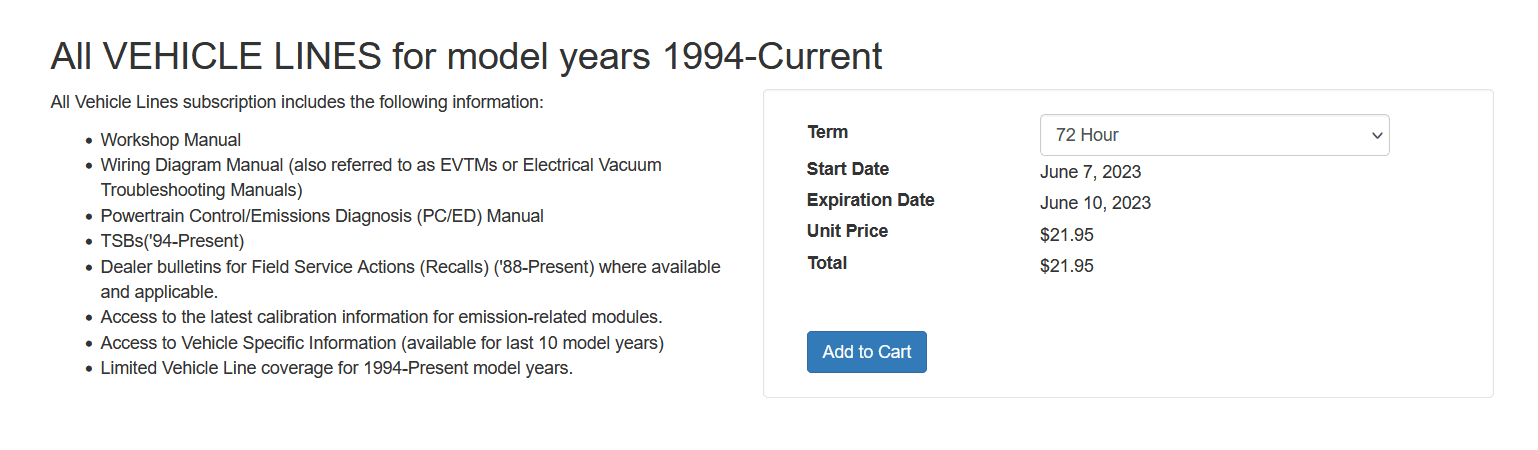Click the subscription includes intro sentence
The image size is (1538, 450).
(296, 102)
